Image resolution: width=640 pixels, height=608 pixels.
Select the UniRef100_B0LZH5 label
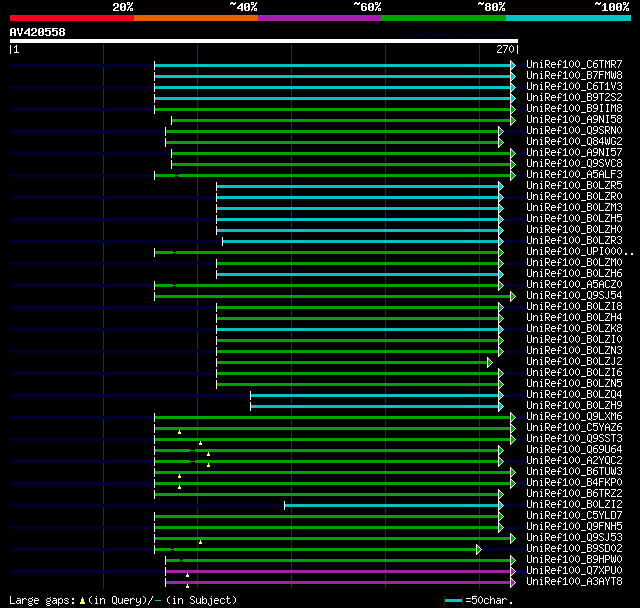[x=574, y=219]
